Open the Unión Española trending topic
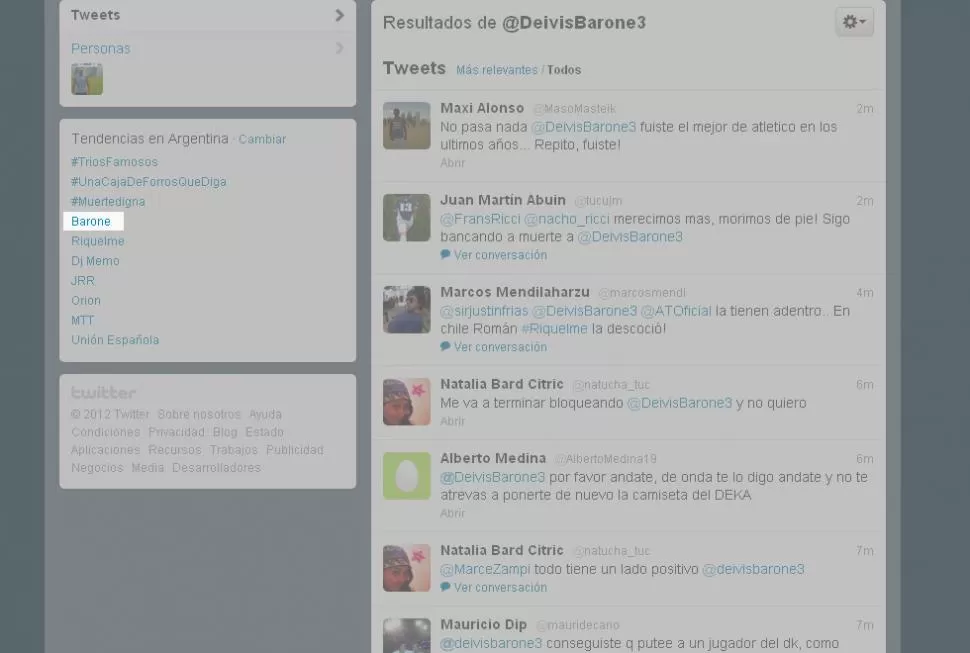The height and width of the screenshot is (653, 970). (x=115, y=340)
